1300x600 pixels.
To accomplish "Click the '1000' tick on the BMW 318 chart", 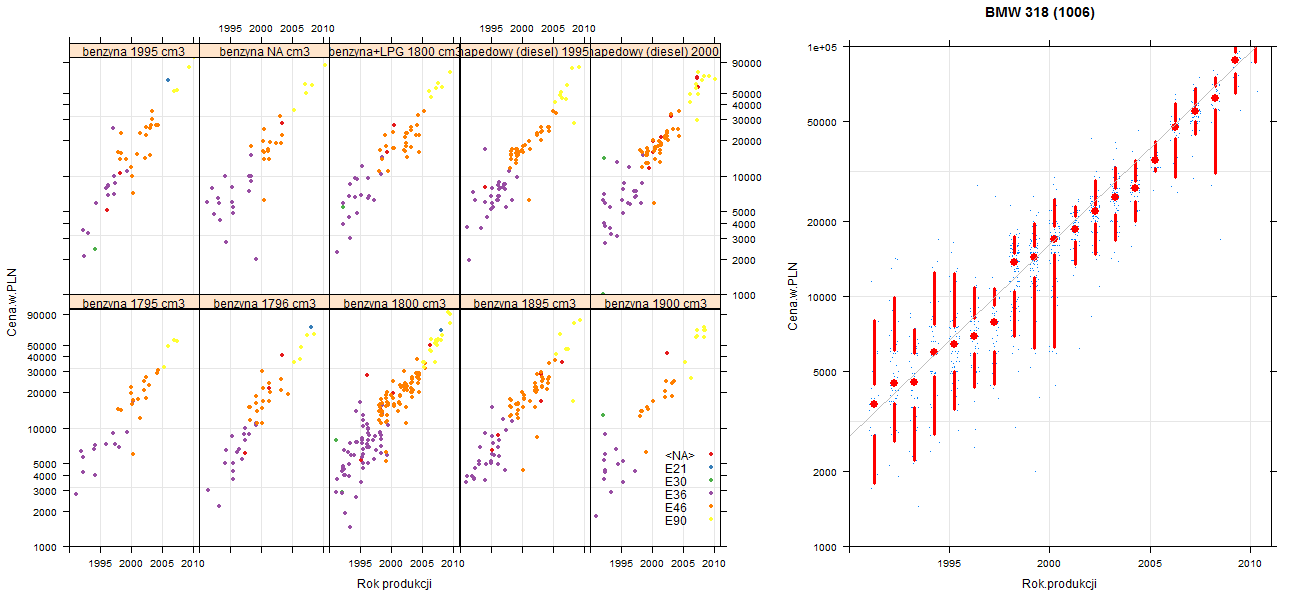I will coord(825,547).
